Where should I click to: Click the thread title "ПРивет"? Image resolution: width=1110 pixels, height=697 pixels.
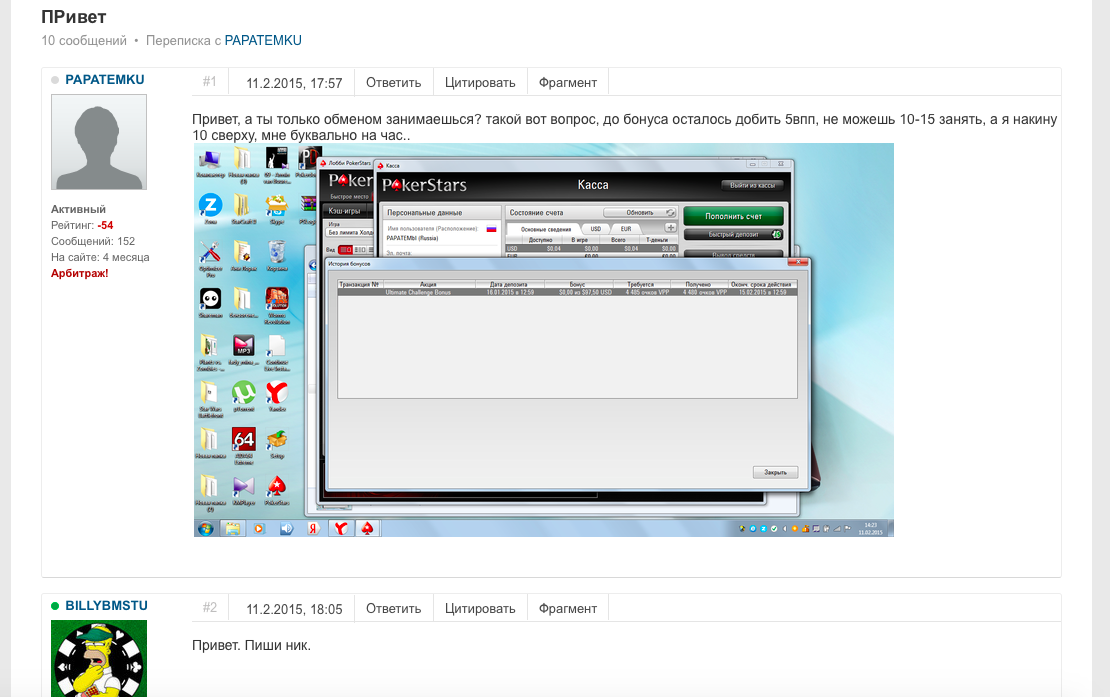point(74,16)
